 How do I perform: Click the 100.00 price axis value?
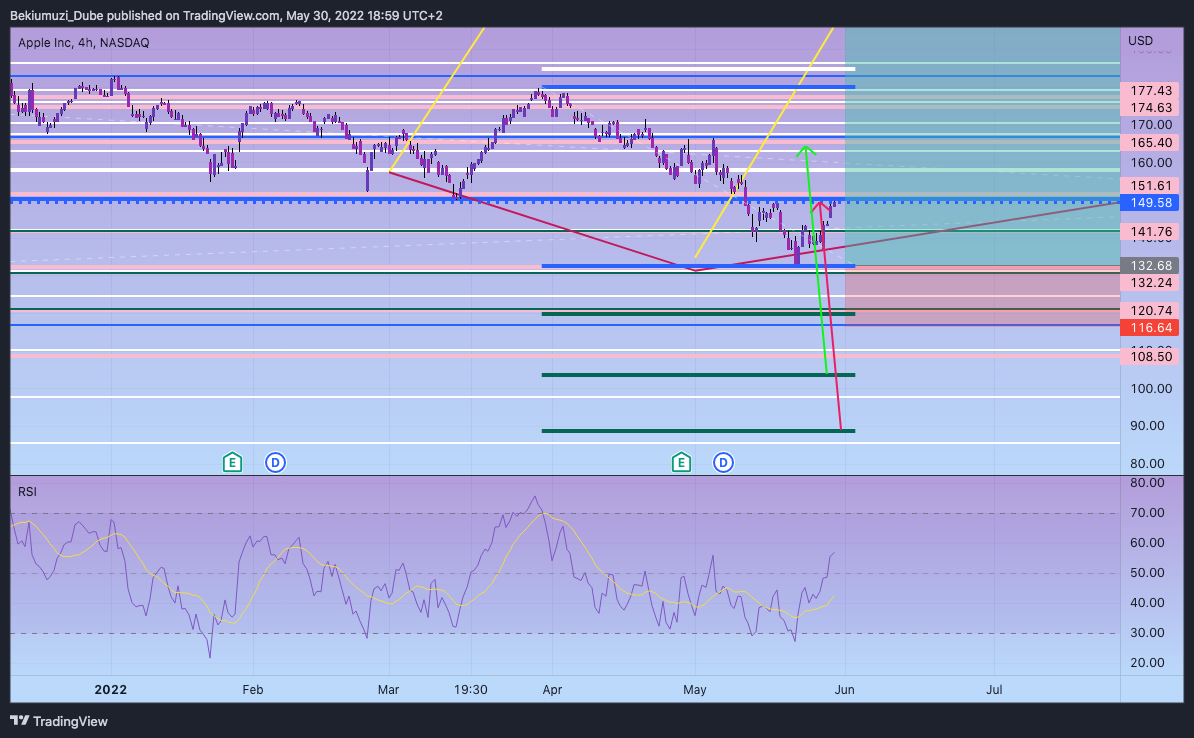point(1151,388)
